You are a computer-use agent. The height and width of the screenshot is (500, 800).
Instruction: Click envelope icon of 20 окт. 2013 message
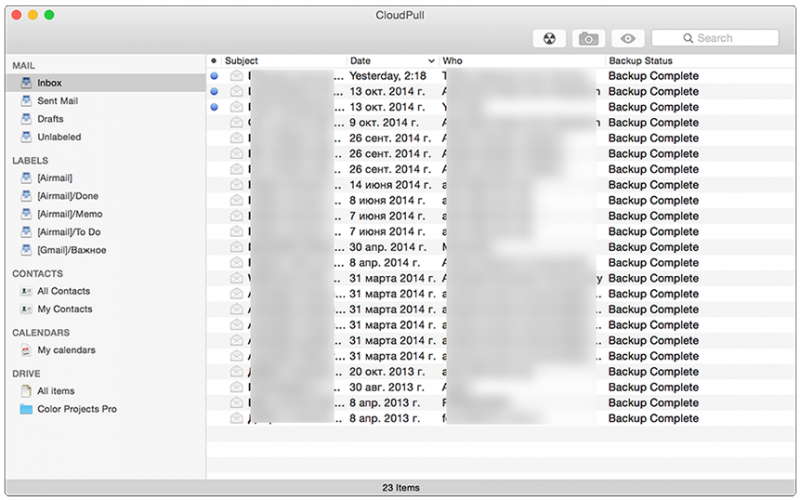[x=236, y=371]
